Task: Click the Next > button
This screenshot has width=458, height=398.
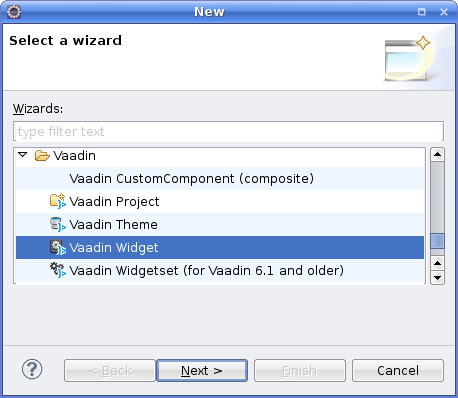Action: (x=202, y=370)
